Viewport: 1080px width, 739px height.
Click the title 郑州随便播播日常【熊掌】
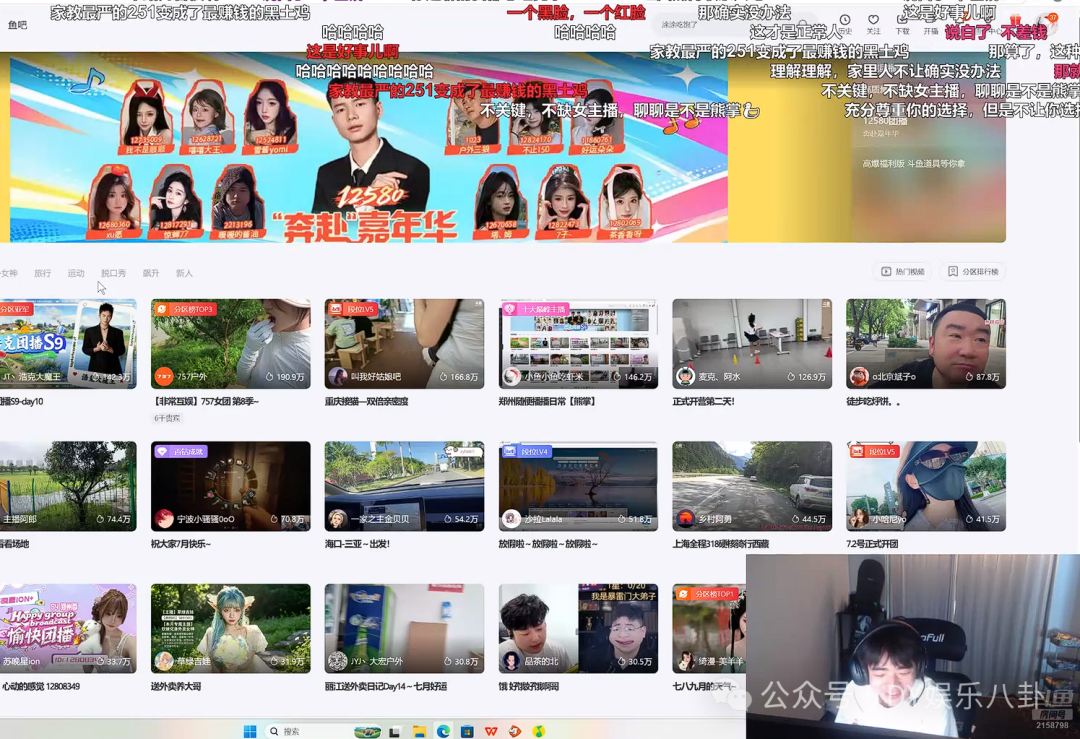pos(547,402)
